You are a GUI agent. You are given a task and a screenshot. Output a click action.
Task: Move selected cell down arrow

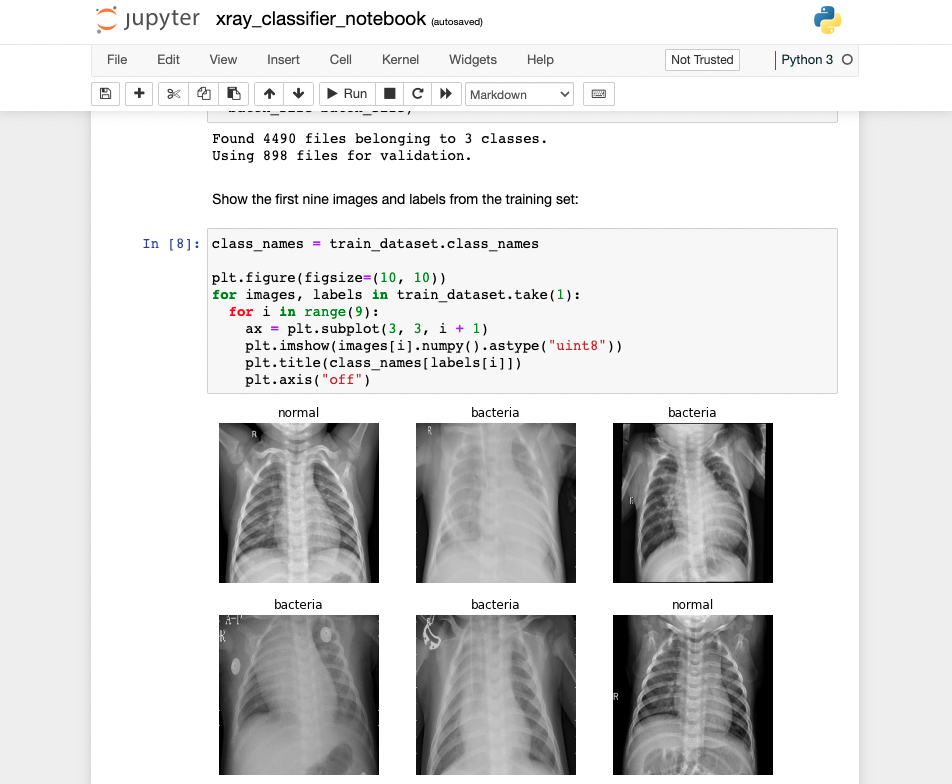[x=298, y=94]
